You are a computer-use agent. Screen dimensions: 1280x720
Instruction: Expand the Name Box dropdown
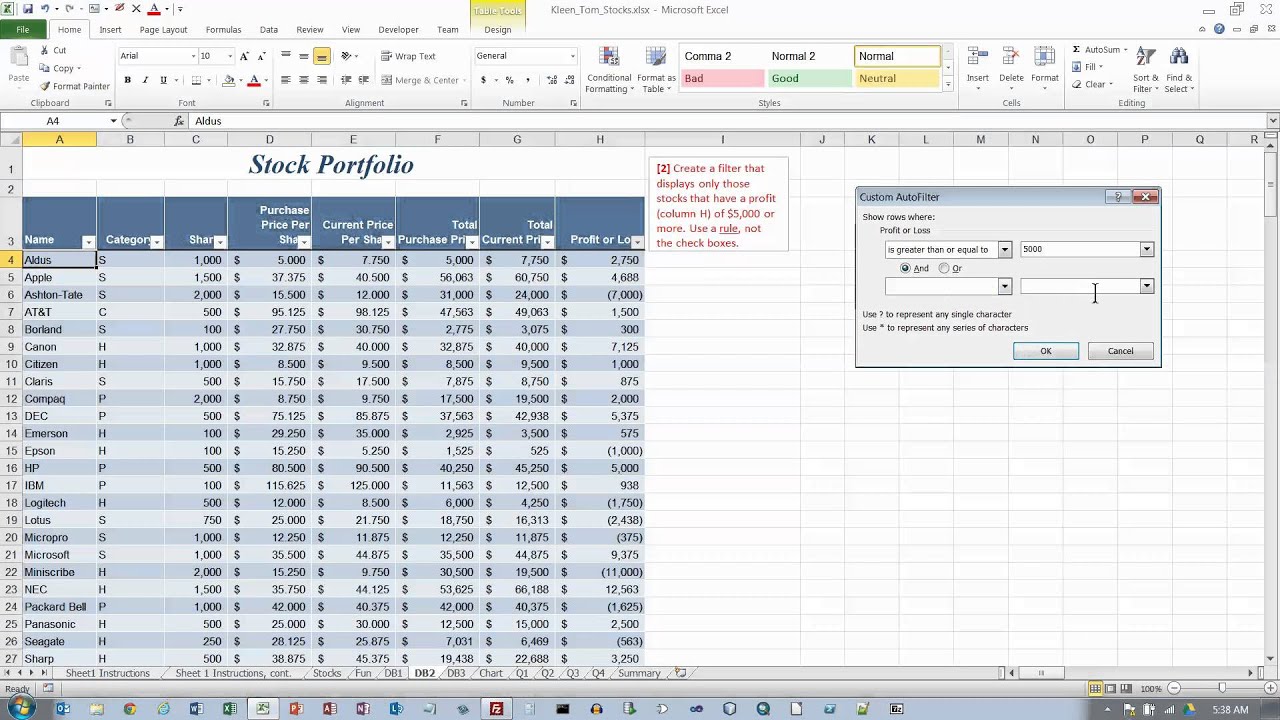click(x=113, y=121)
